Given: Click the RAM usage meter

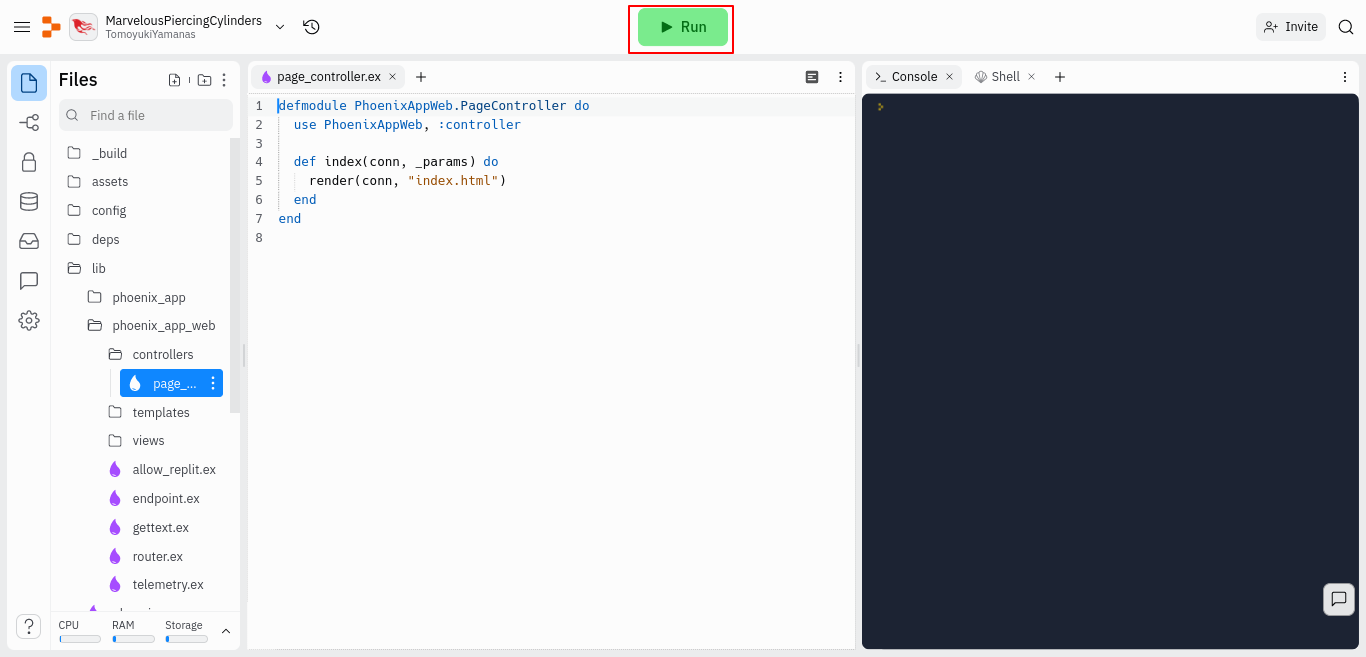Looking at the screenshot, I should click(133, 632).
